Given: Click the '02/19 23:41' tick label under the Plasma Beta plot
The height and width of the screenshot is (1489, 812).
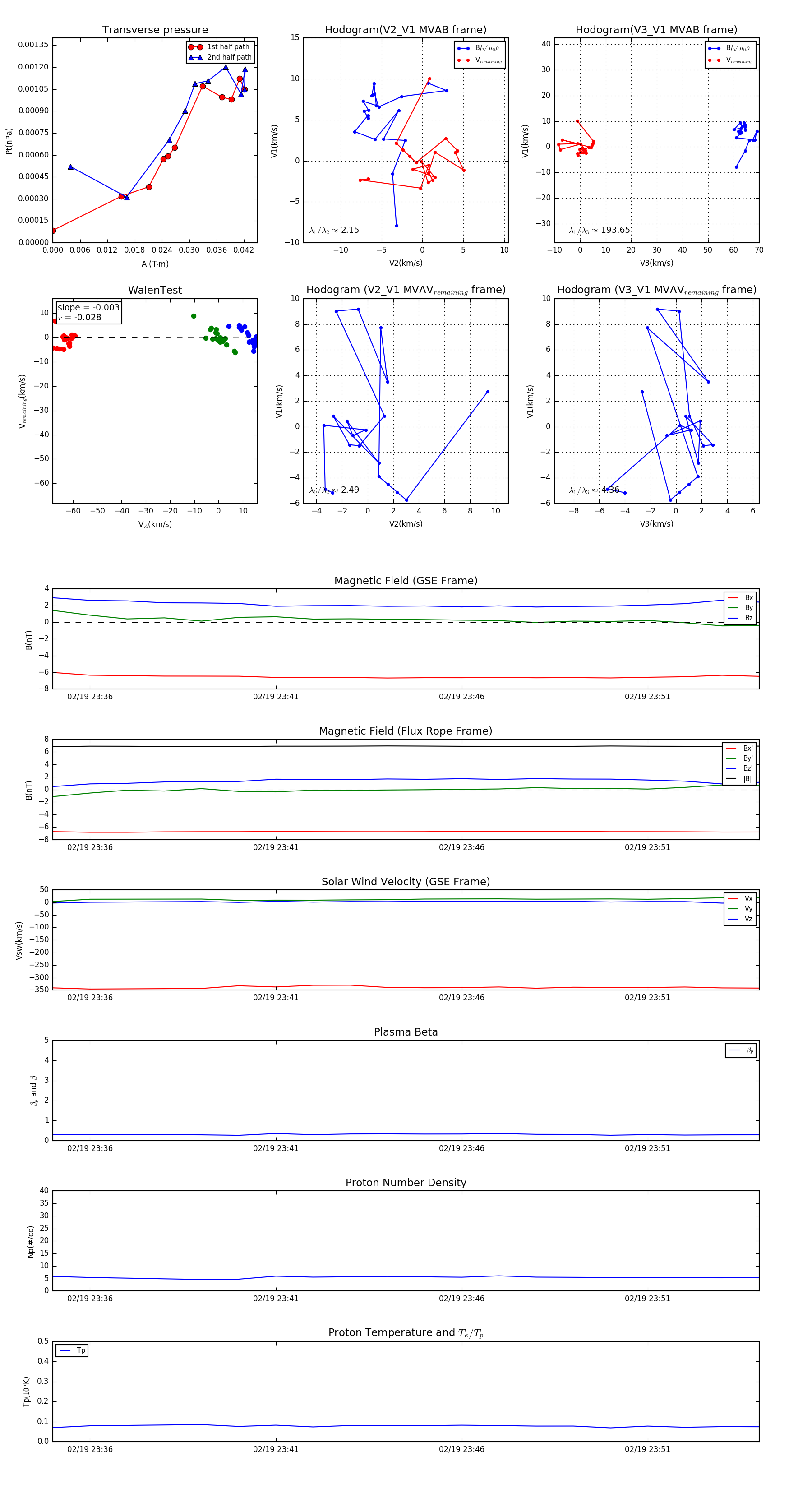Looking at the screenshot, I should (276, 1148).
